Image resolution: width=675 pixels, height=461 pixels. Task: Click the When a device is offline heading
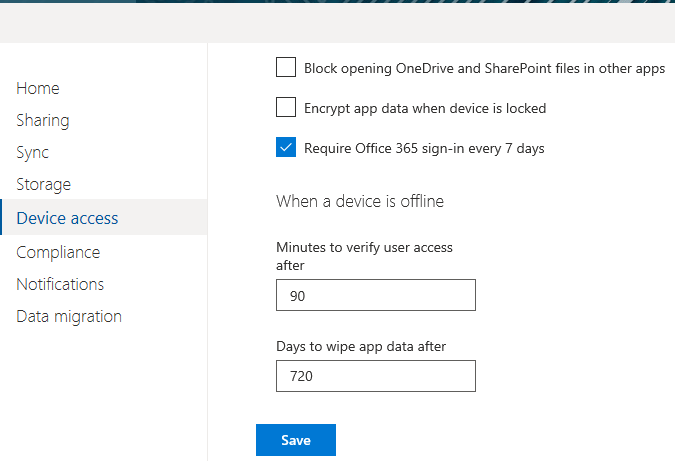point(360,201)
